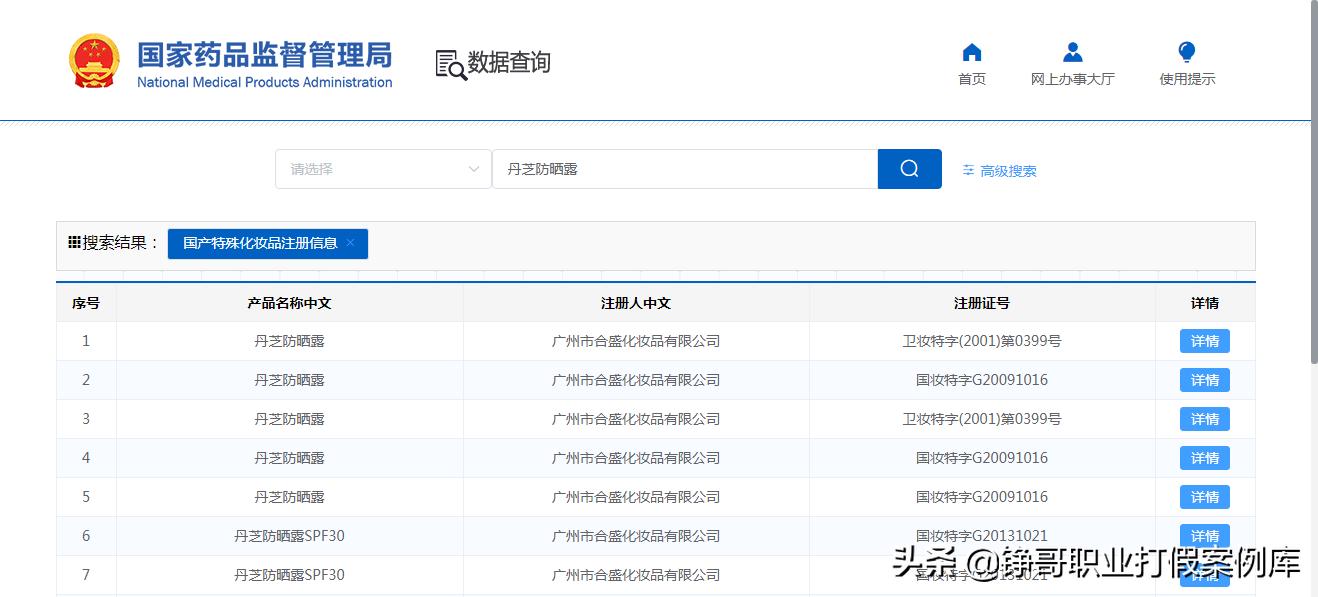
Task: Click the grid icon beside 搜索结果
Action: click(74, 242)
